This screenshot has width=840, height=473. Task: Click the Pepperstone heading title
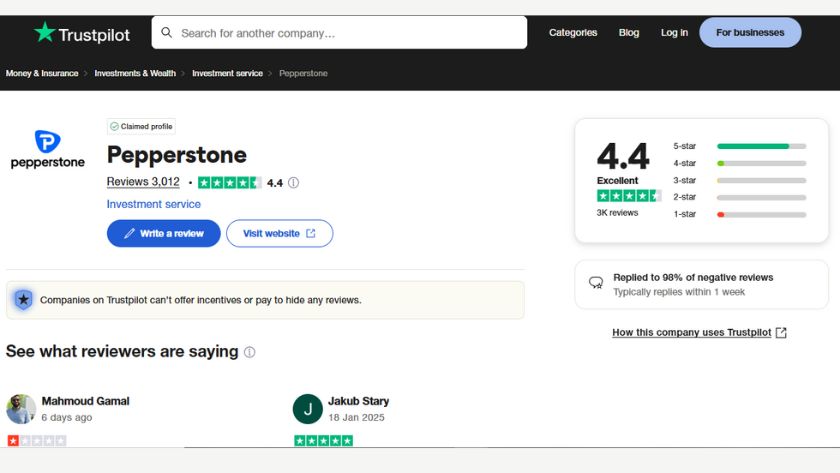(x=177, y=155)
